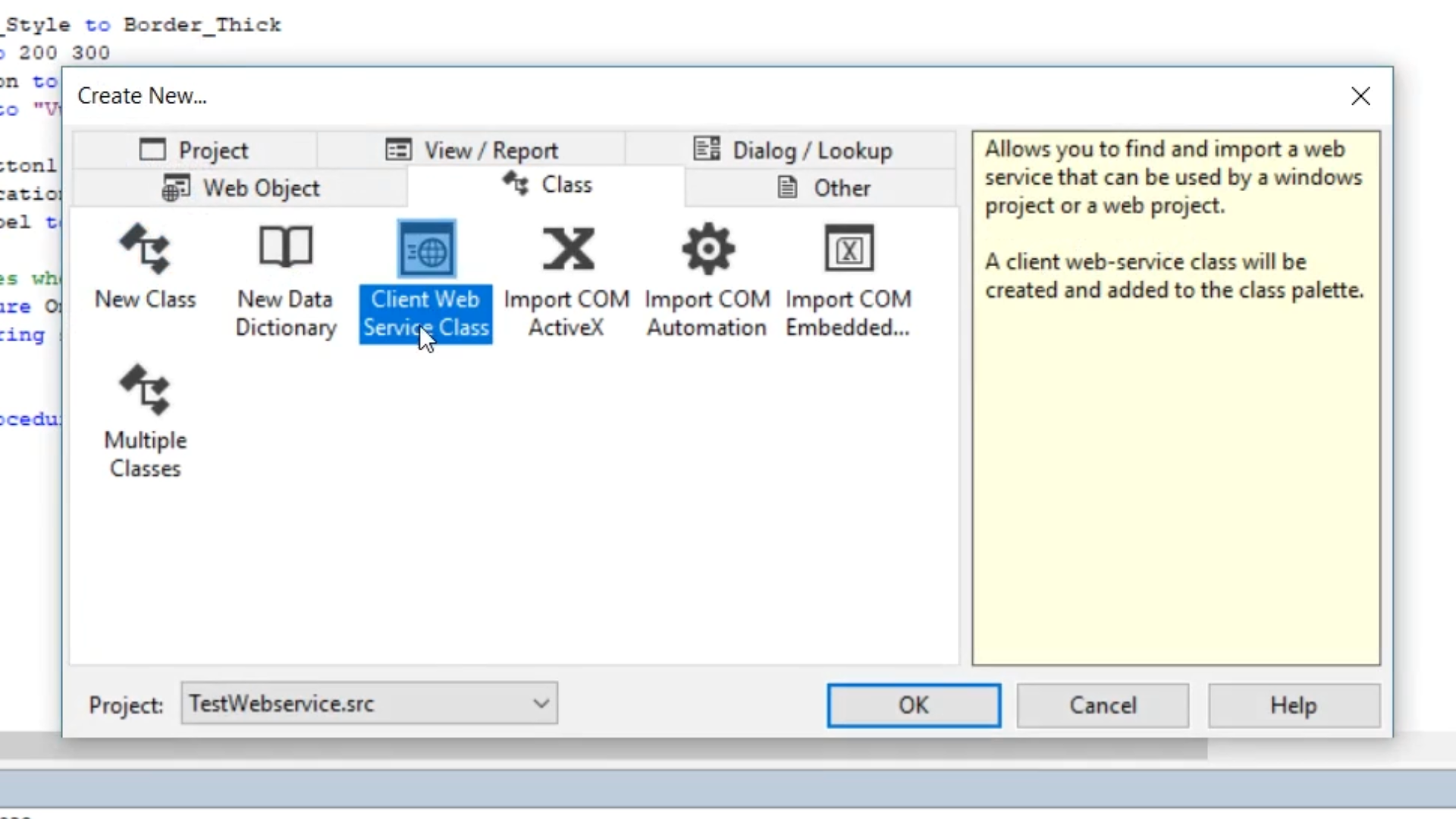The width and height of the screenshot is (1456, 819).
Task: Select the Class tab
Action: pos(548,185)
